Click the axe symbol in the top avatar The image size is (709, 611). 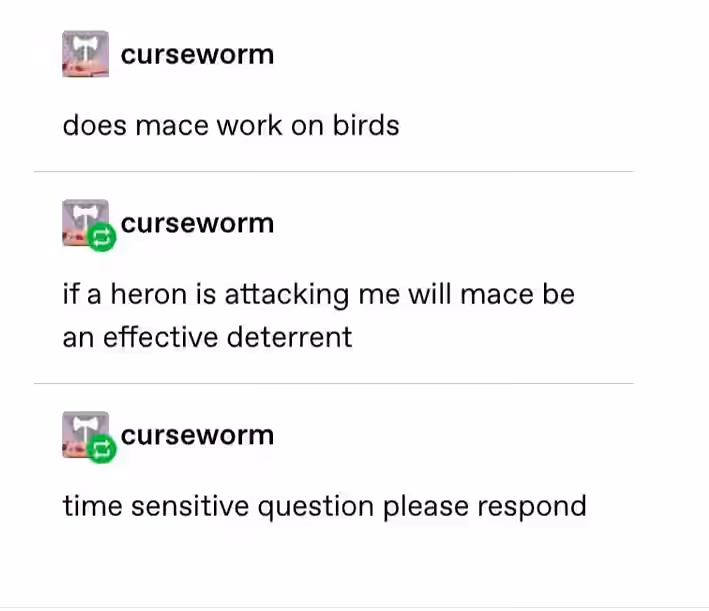(86, 47)
